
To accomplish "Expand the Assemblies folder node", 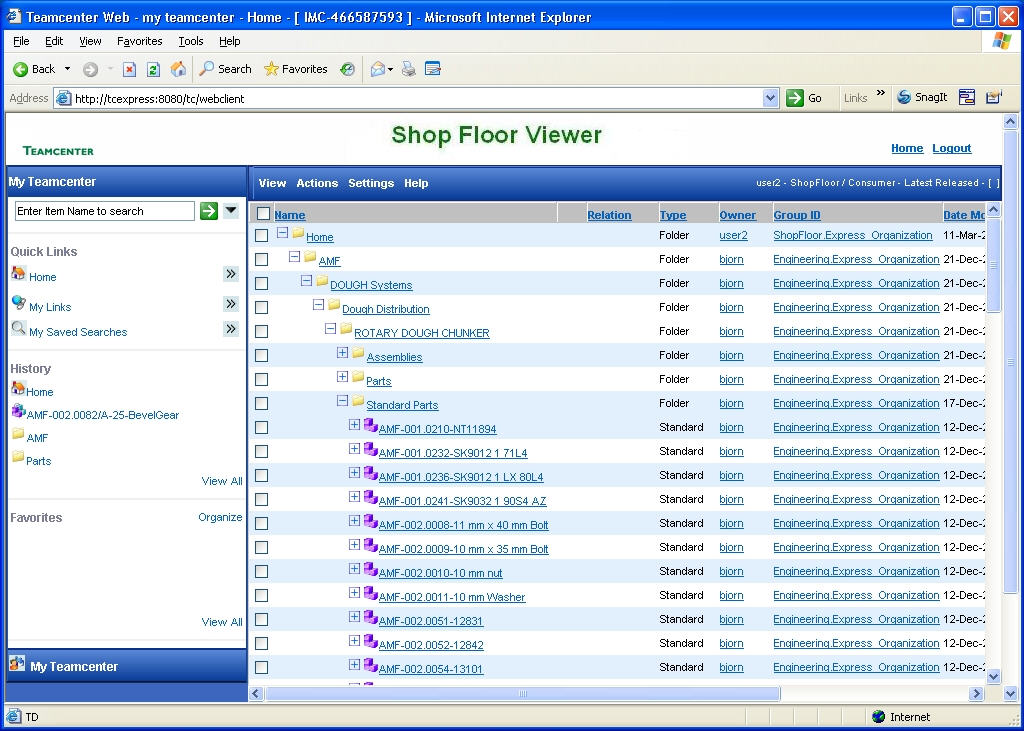I will click(342, 353).
